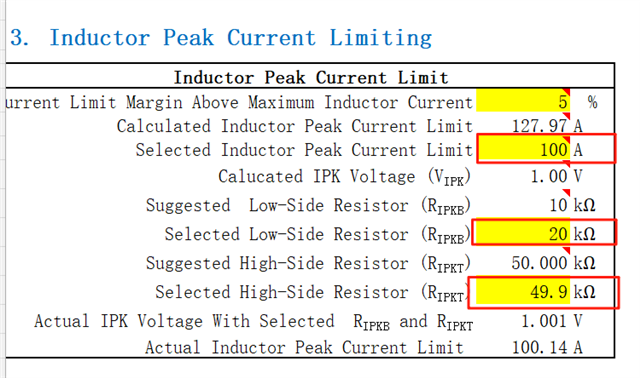Viewport: 640px width, 378px height.
Task: Click the red comment marker on margin cell
Action: 567,91
